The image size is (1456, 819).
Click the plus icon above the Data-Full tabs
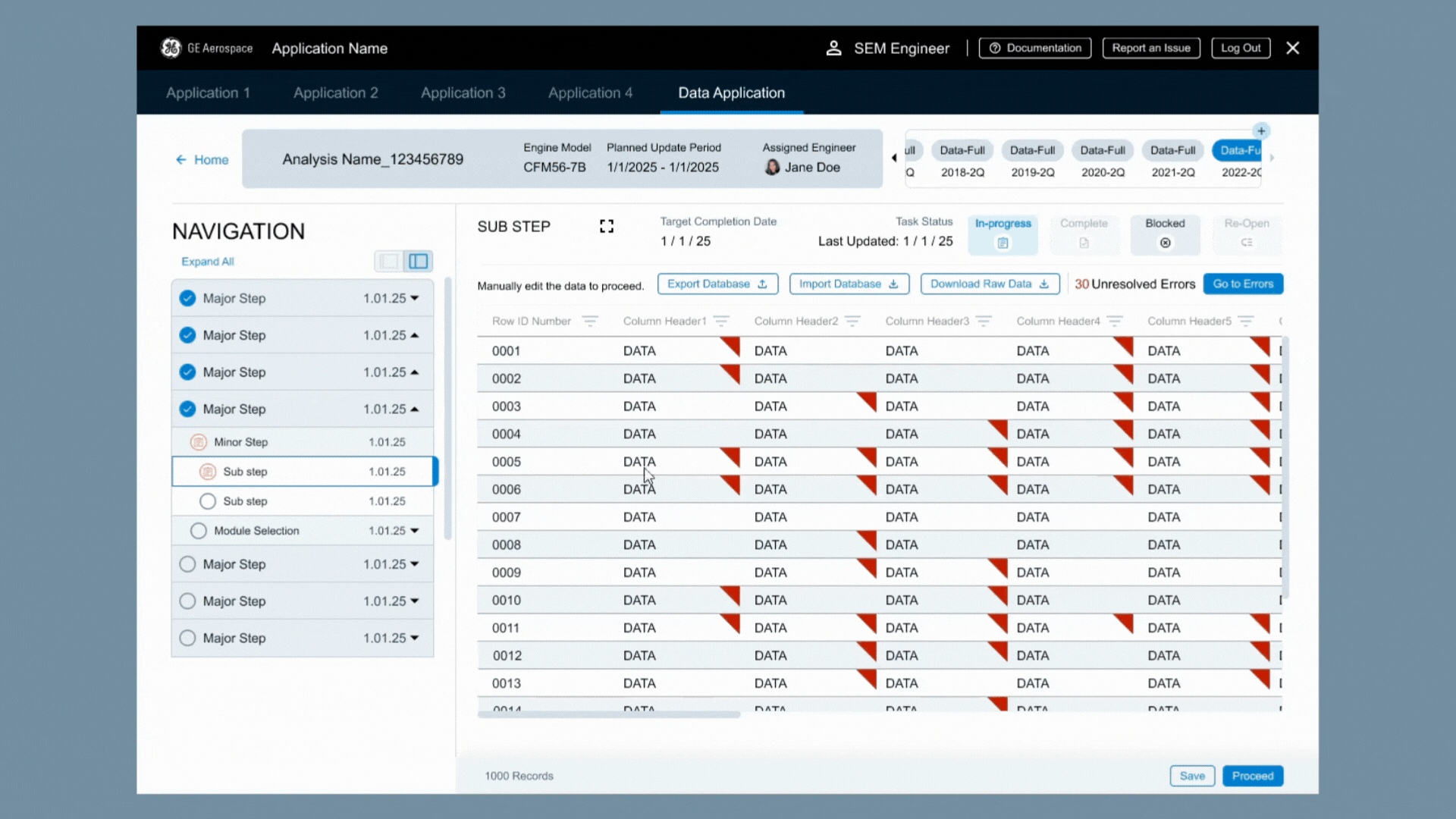(1261, 130)
